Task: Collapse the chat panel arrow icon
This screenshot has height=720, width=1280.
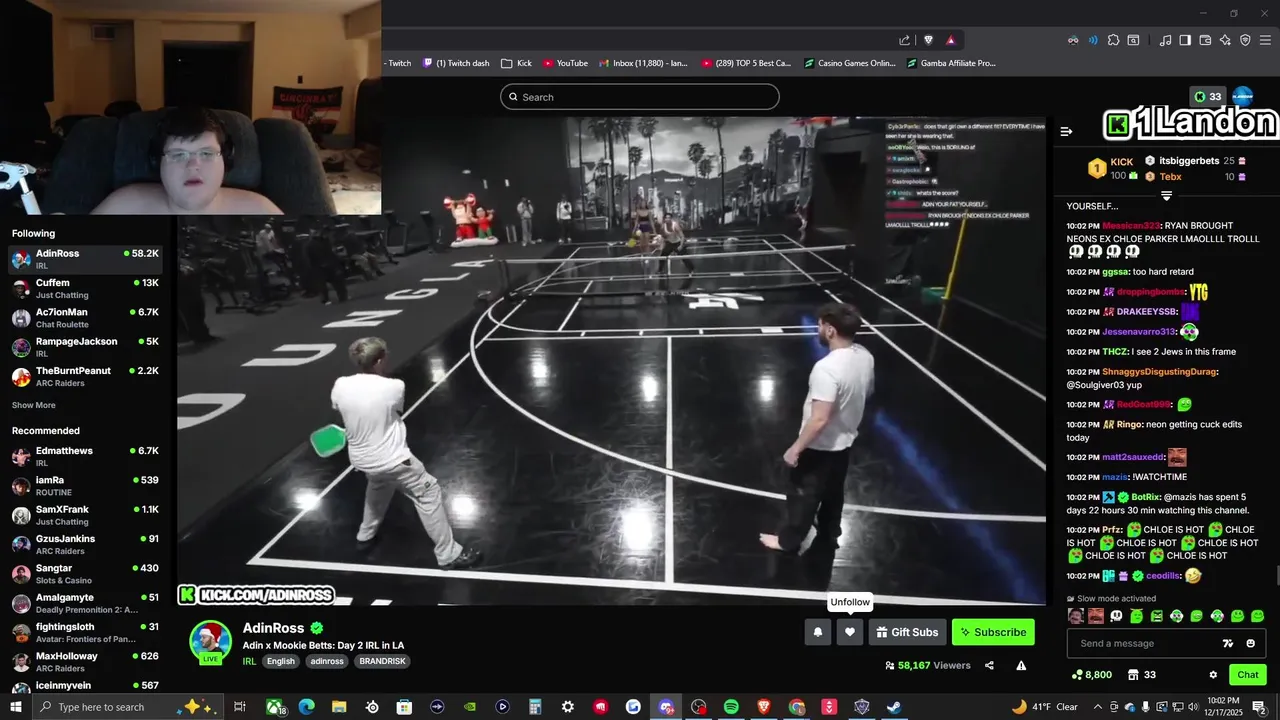Action: (x=1066, y=131)
